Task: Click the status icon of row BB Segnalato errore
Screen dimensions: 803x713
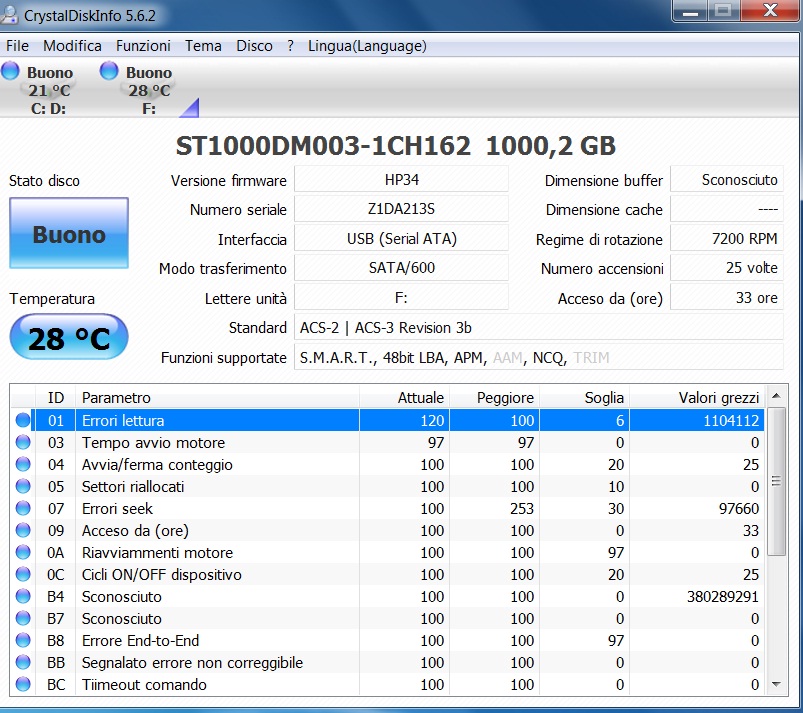Action: [23, 662]
